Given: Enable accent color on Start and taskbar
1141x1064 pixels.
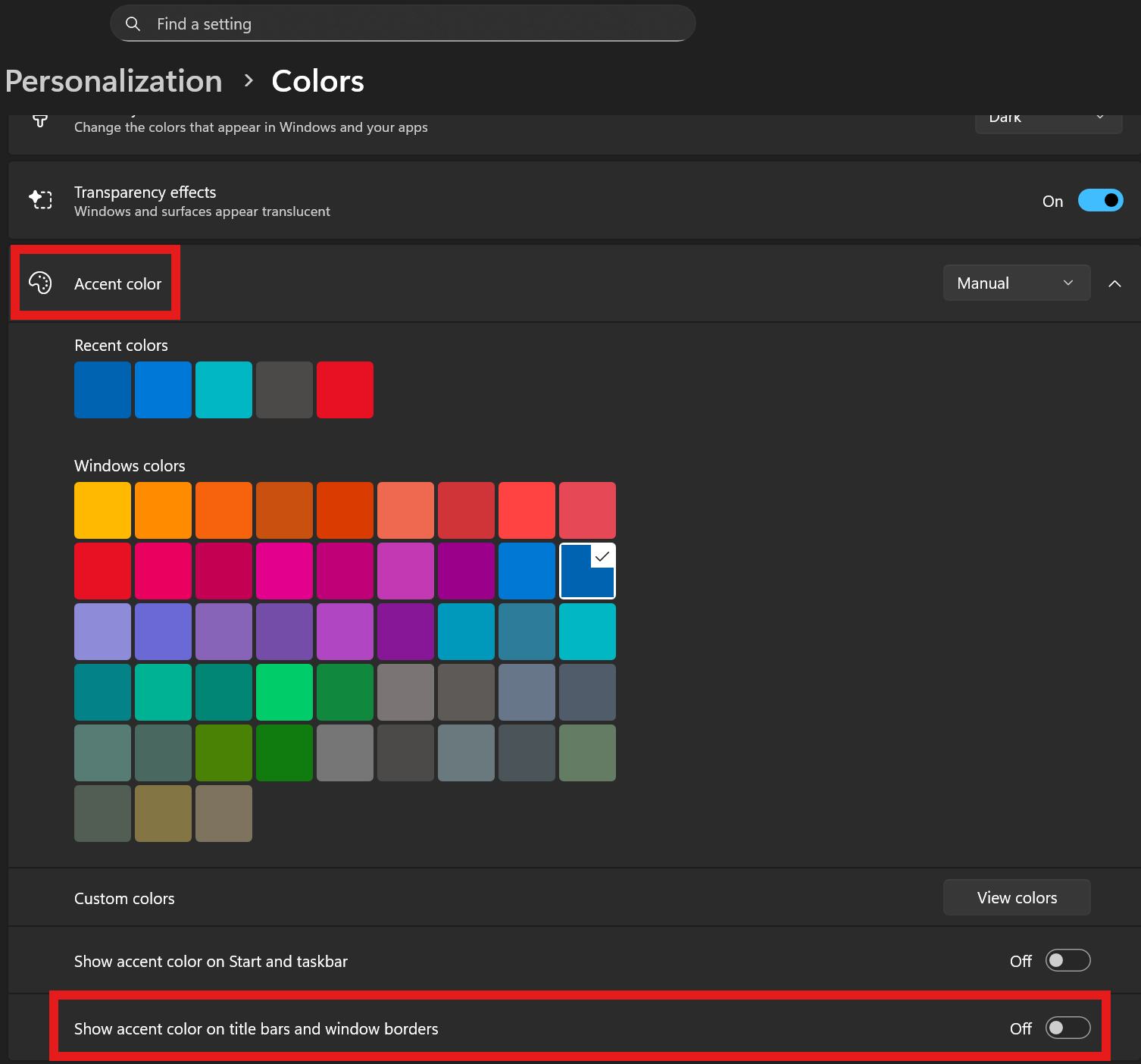Looking at the screenshot, I should (1068, 961).
